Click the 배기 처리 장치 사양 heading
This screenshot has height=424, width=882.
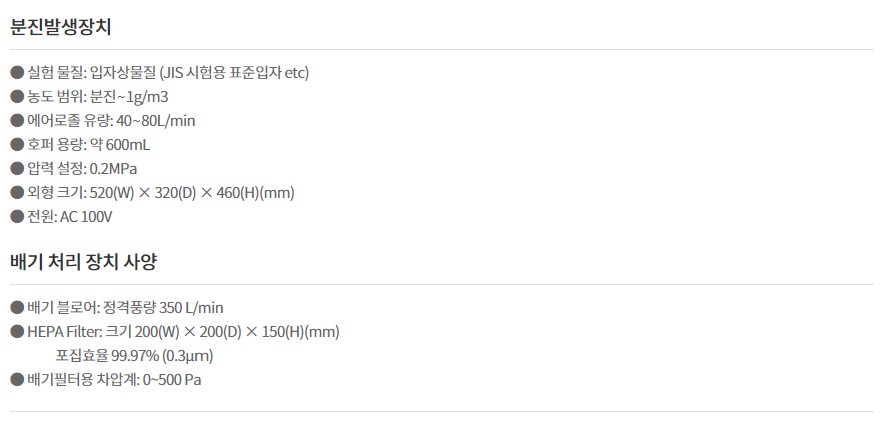pos(84,262)
